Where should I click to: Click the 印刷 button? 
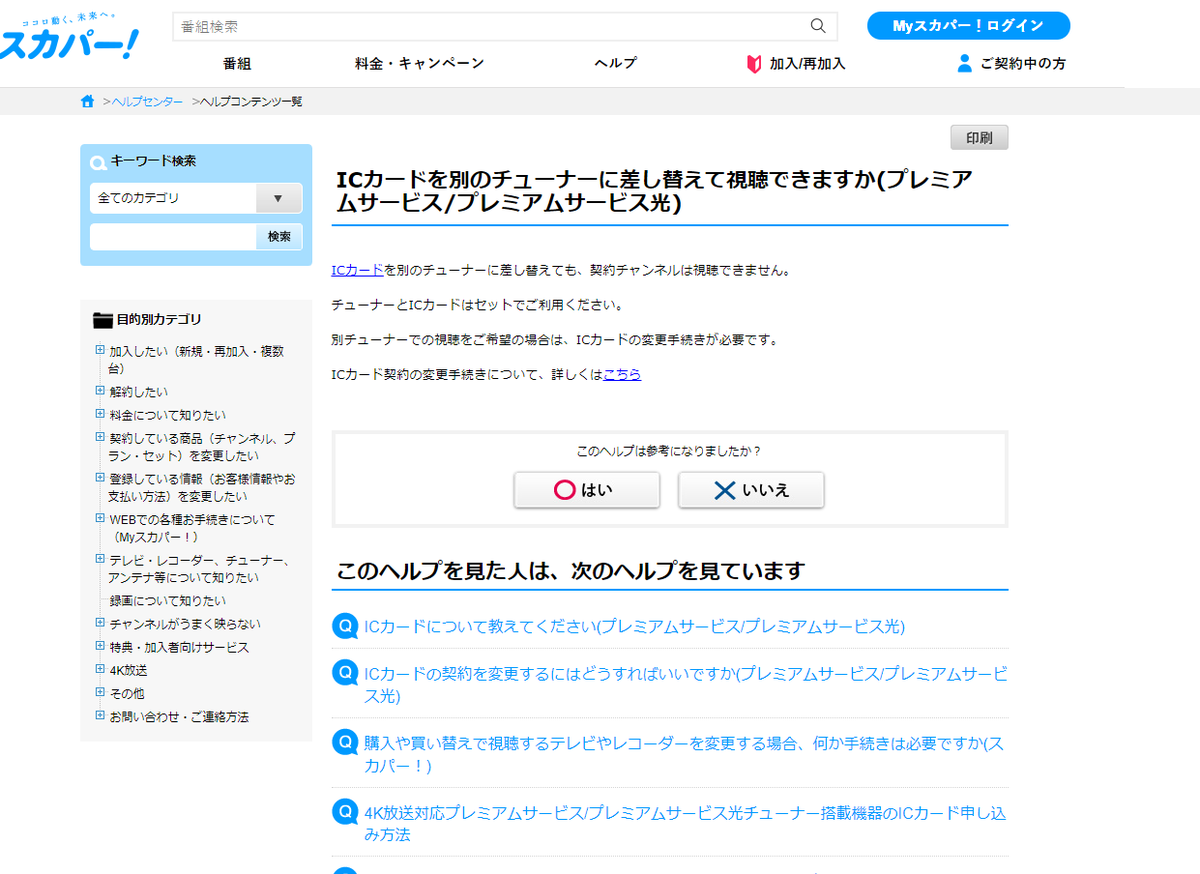(x=979, y=138)
